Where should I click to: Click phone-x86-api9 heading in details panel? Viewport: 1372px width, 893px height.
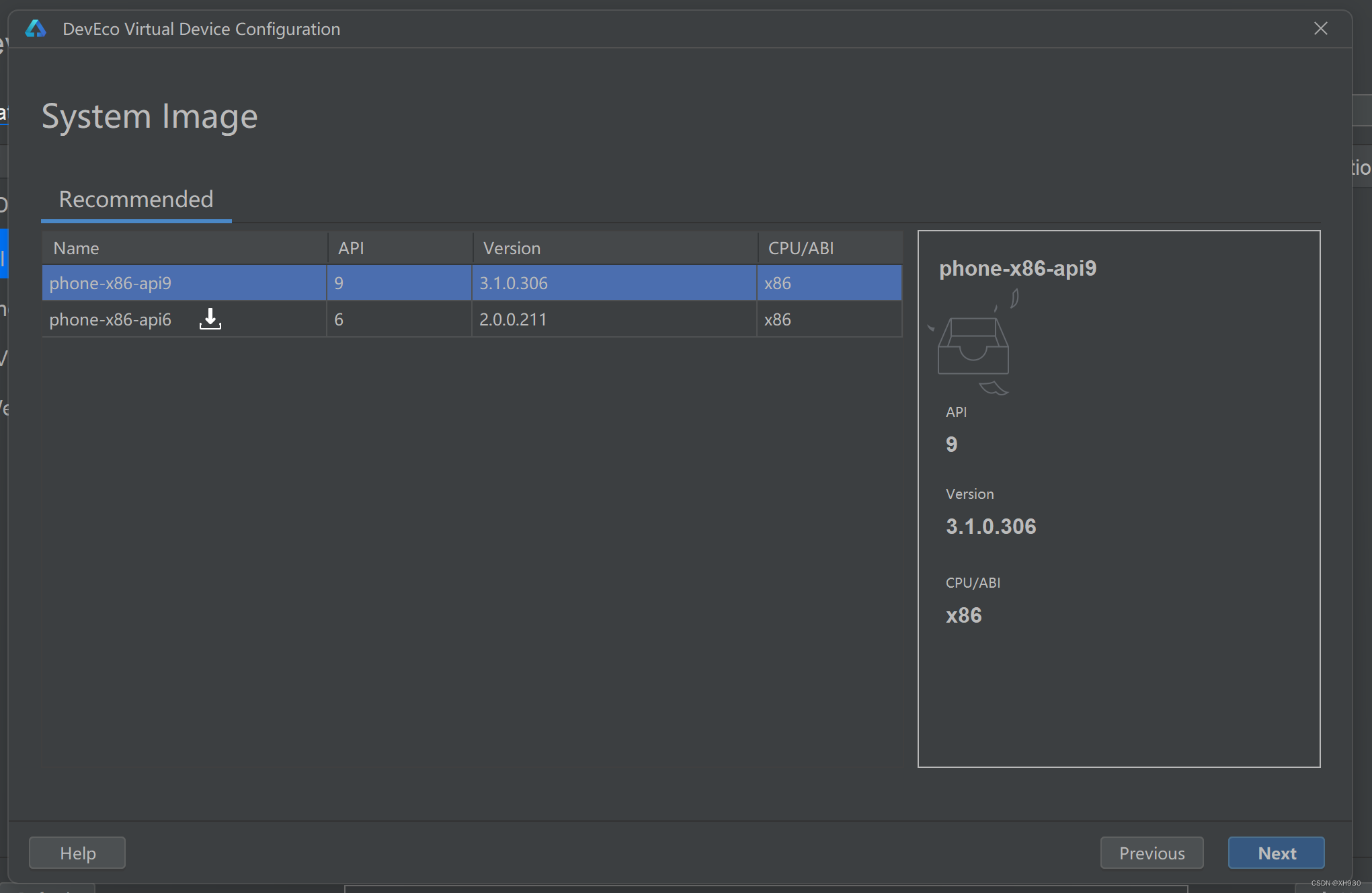pos(1017,268)
